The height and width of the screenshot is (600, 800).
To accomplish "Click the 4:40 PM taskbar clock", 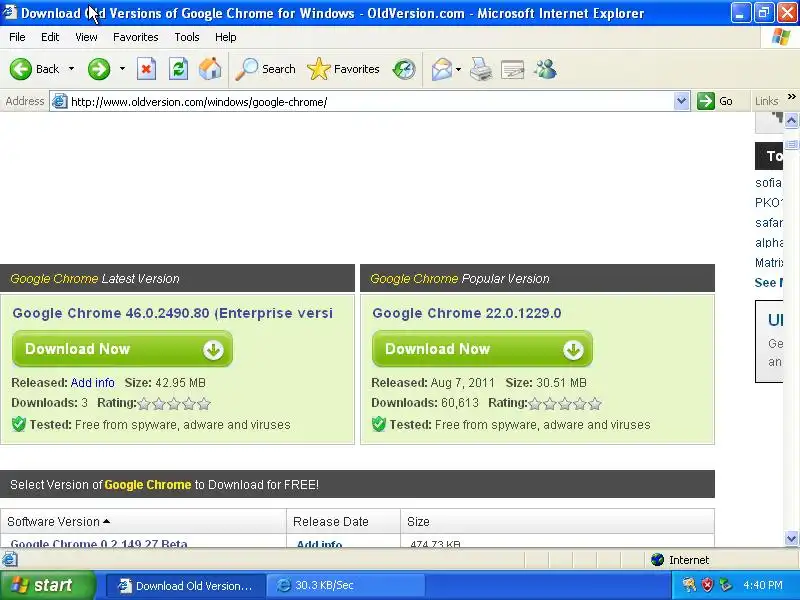I will 763,585.
